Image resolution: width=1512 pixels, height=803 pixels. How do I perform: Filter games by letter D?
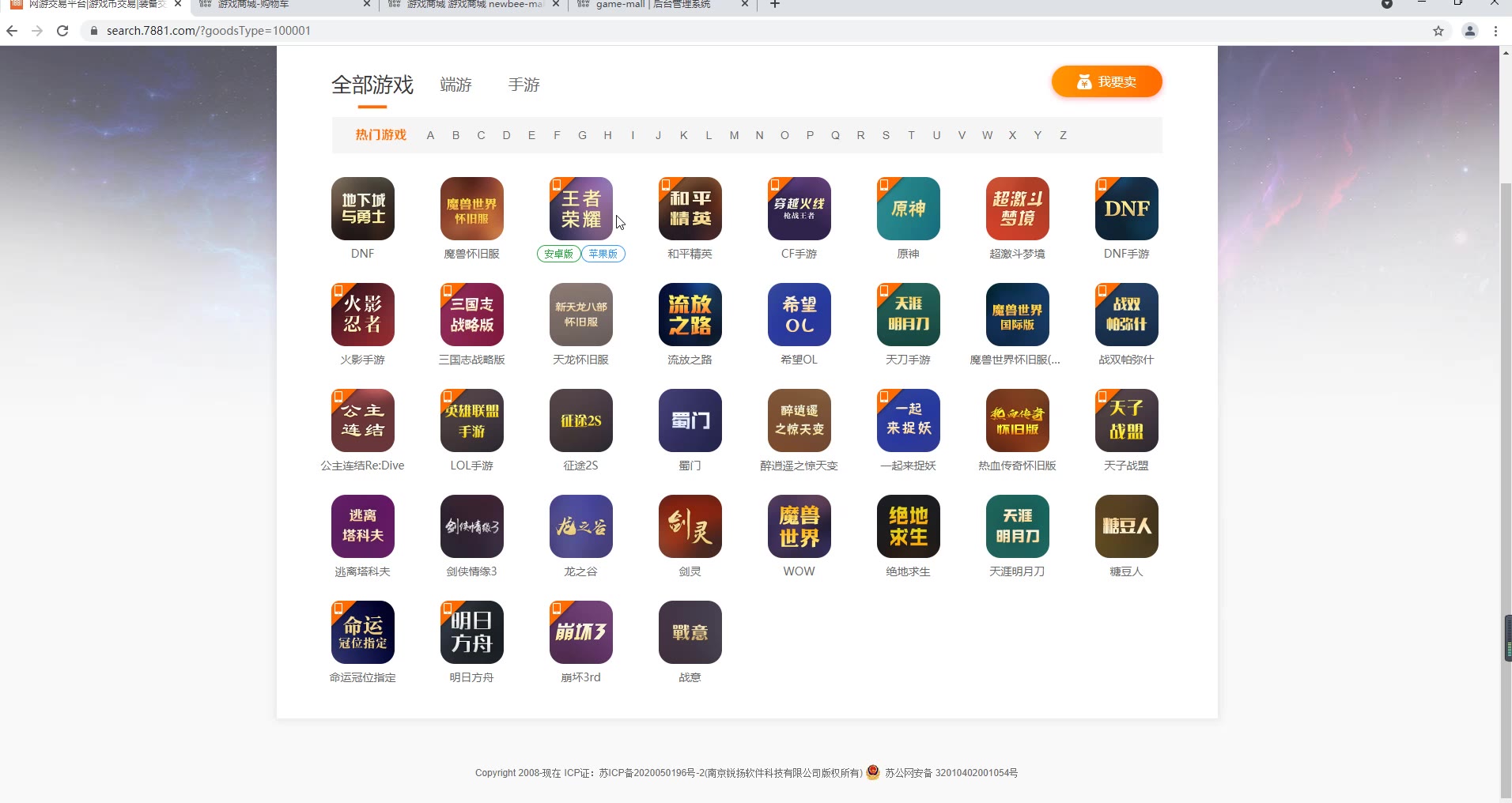coord(506,135)
